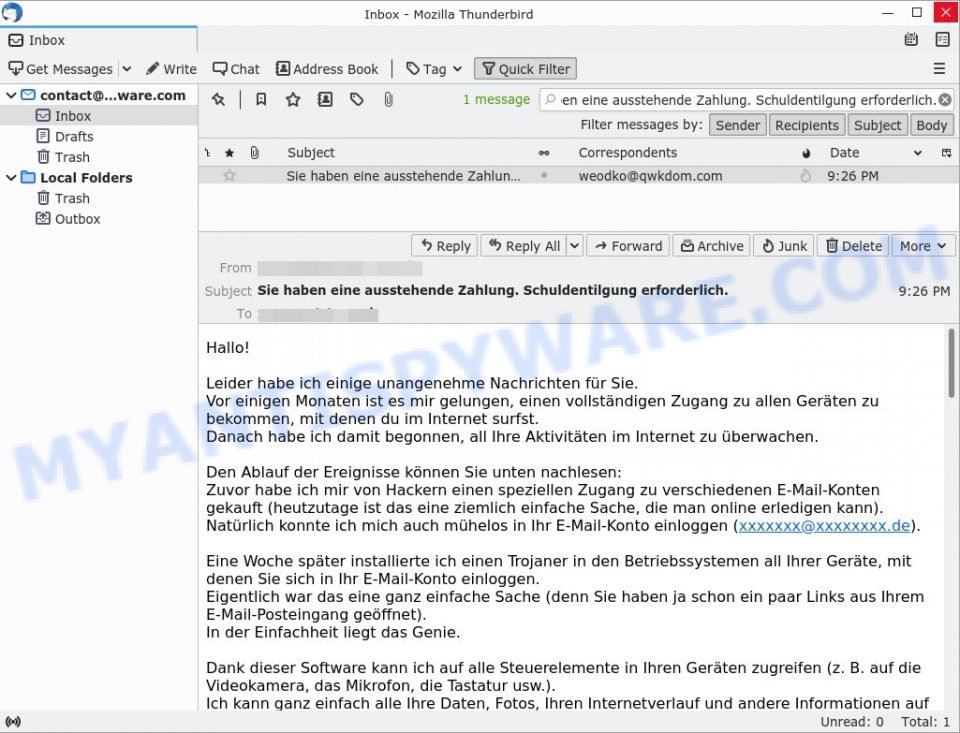The height and width of the screenshot is (733, 960).
Task: Archive the open message
Action: pos(712,246)
